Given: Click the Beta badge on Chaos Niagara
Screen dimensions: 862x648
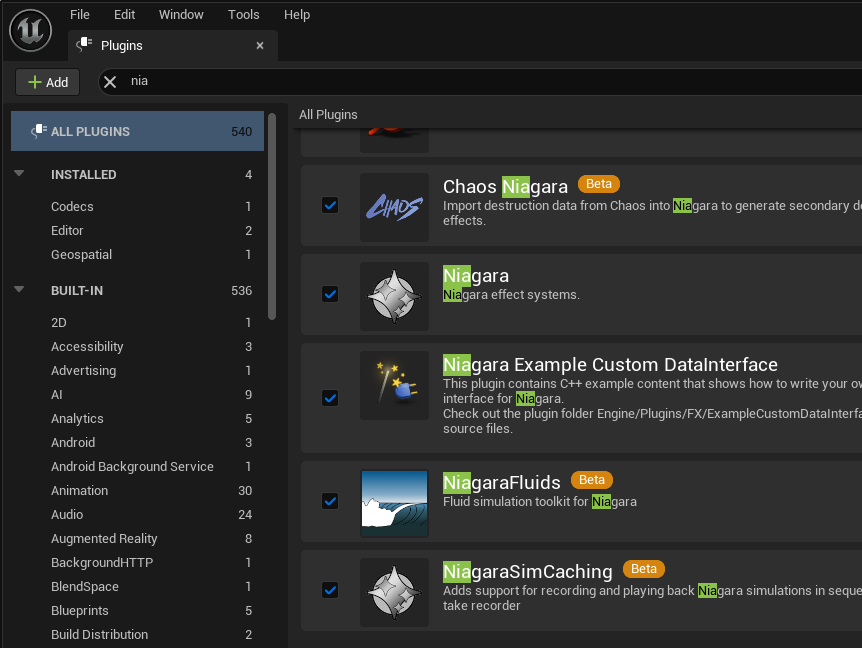Looking at the screenshot, I should coord(599,184).
